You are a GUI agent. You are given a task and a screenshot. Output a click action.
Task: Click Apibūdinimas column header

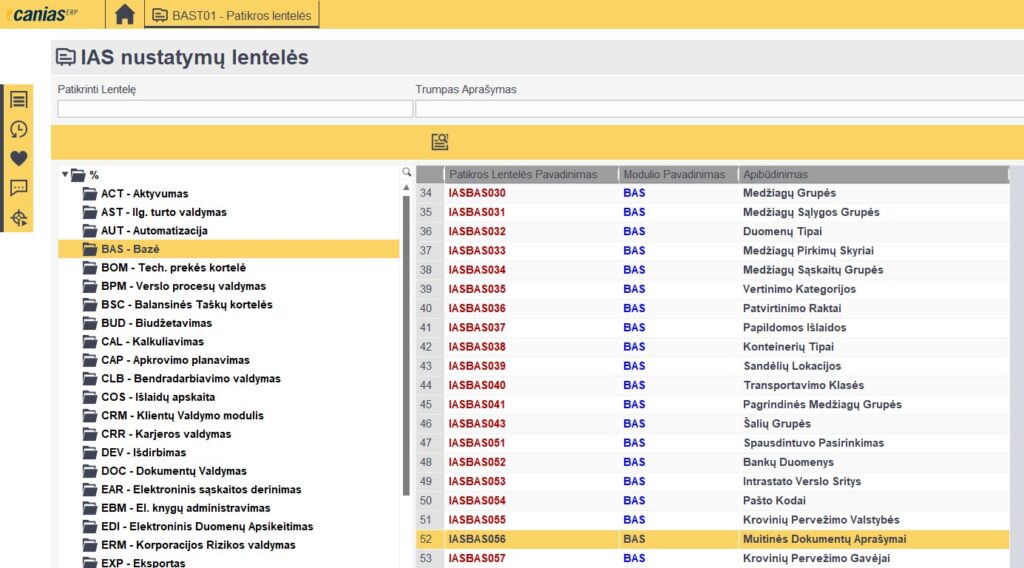775,174
